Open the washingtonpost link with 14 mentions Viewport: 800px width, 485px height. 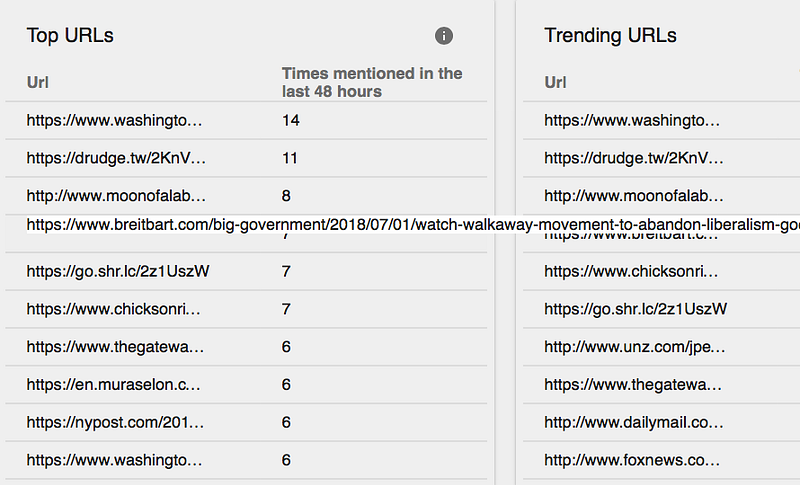pos(114,121)
